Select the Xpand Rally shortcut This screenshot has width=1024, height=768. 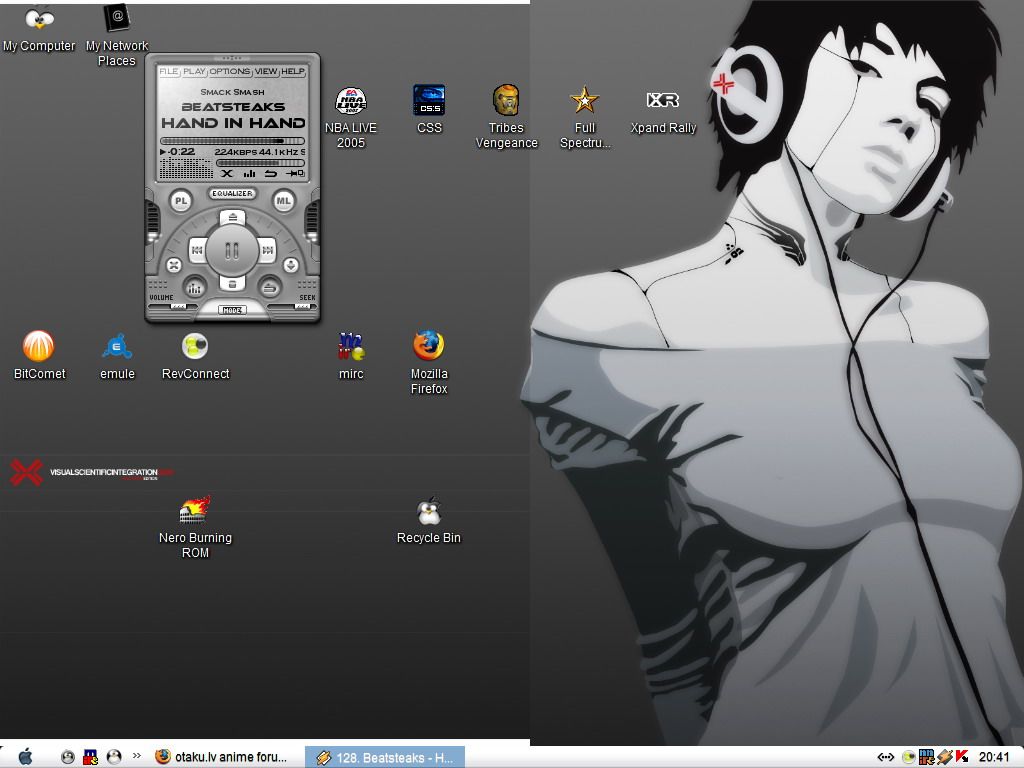coord(663,110)
